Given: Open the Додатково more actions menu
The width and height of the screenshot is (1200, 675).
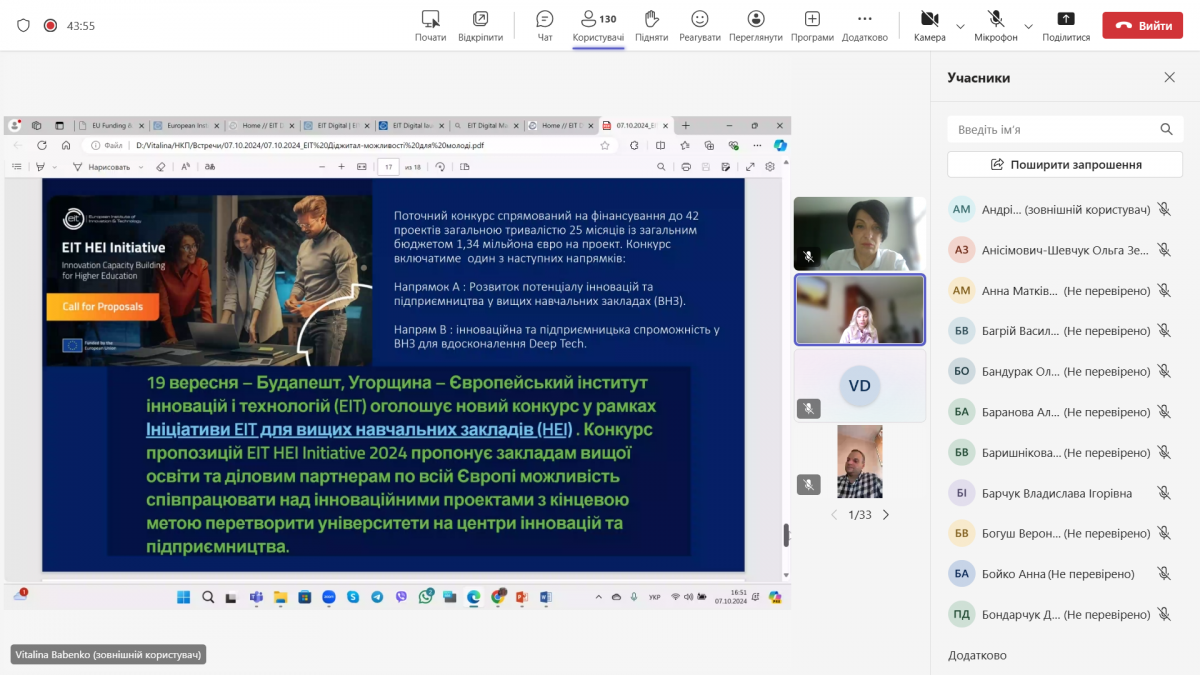Looking at the screenshot, I should [865, 26].
